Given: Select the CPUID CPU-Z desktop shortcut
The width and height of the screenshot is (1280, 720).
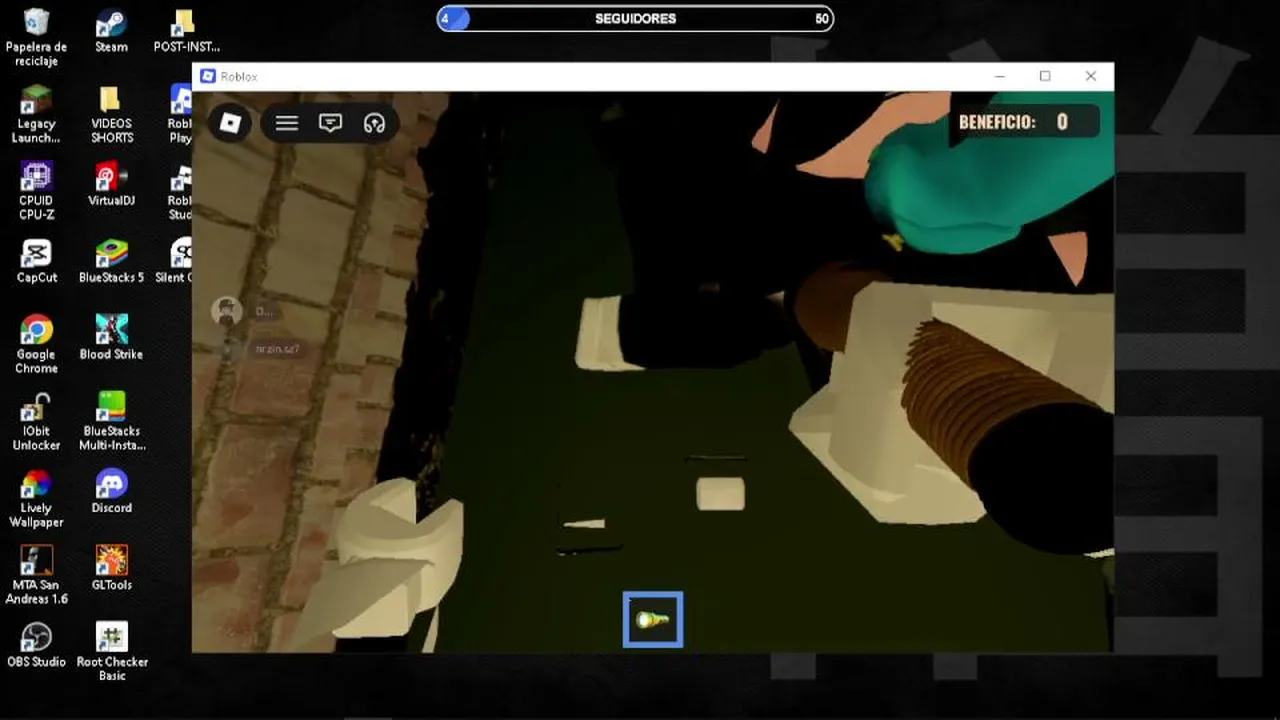Looking at the screenshot, I should [36, 192].
